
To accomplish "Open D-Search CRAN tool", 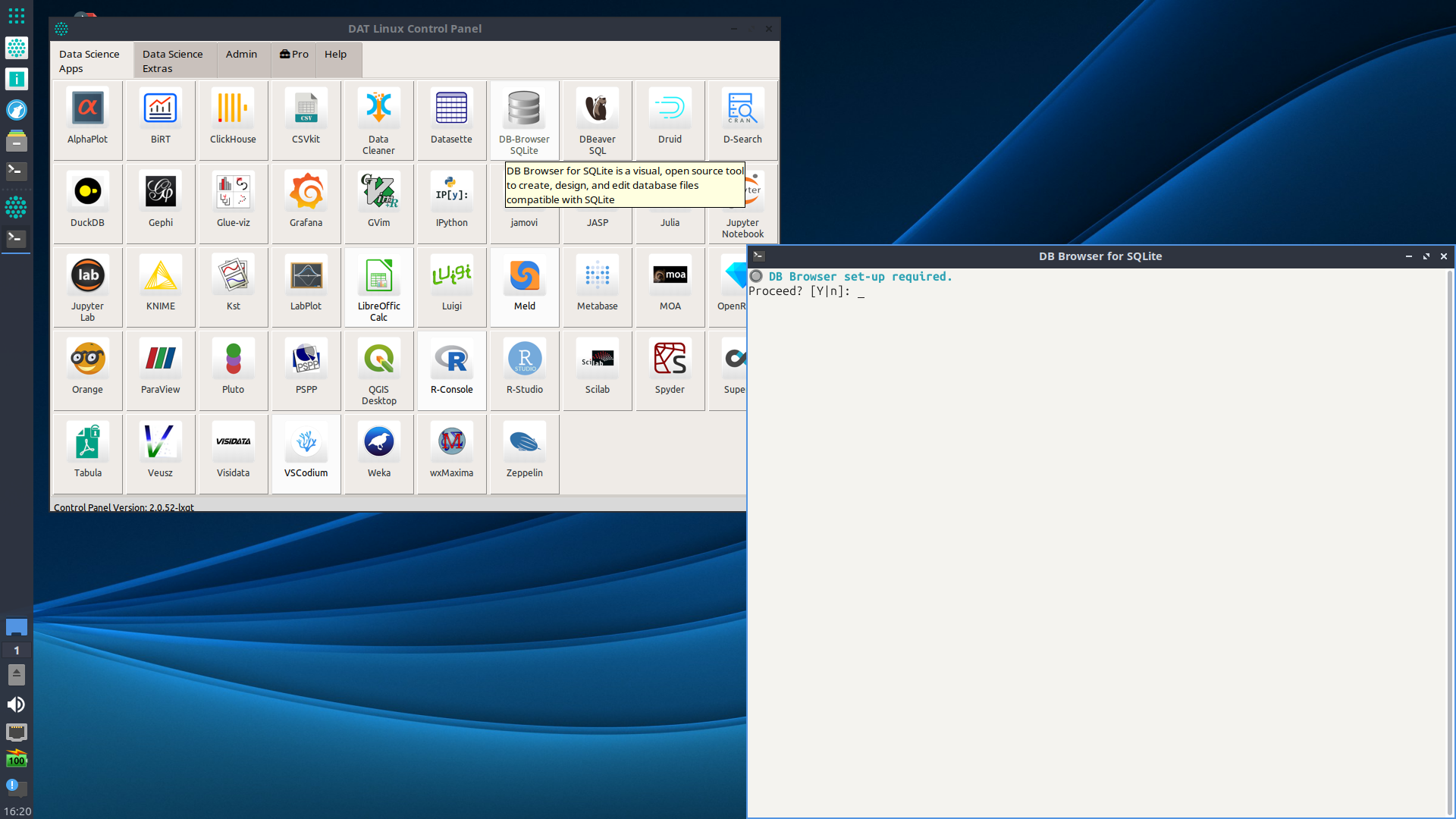I will click(x=743, y=120).
